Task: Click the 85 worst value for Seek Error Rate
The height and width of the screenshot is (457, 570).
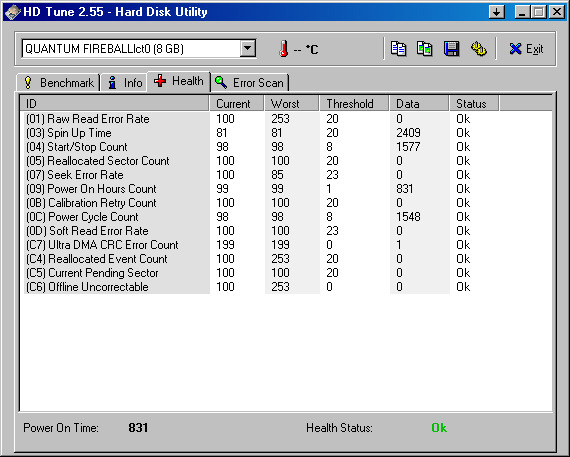Action: click(x=277, y=175)
